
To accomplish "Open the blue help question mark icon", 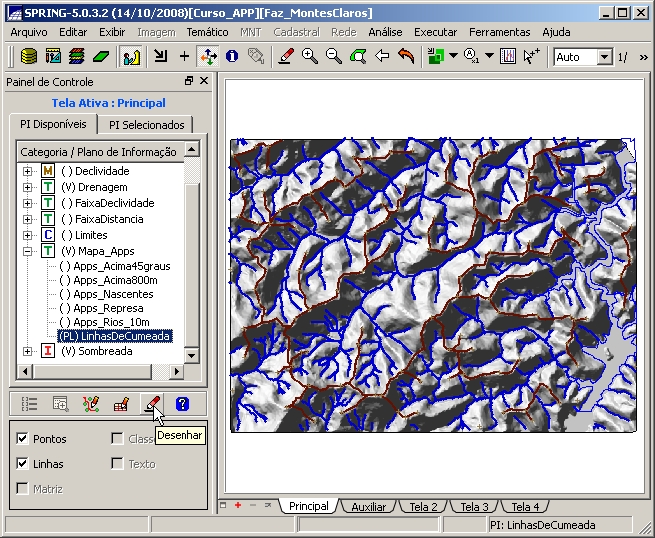I will [182, 404].
